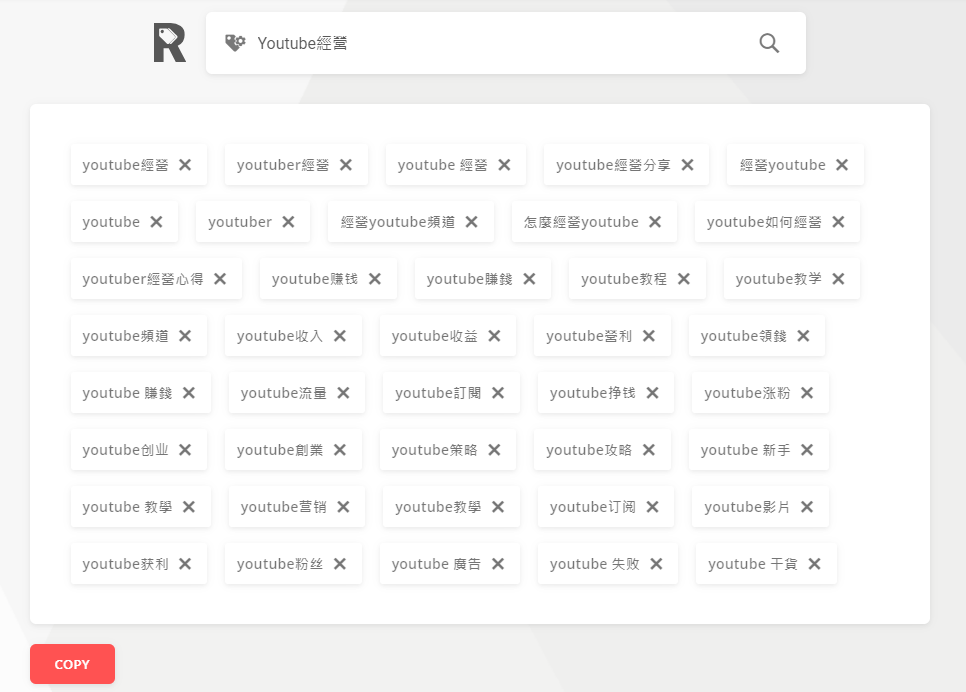This screenshot has height=692, width=966.
Task: Delete the youtube创业 tag
Action: (x=185, y=450)
